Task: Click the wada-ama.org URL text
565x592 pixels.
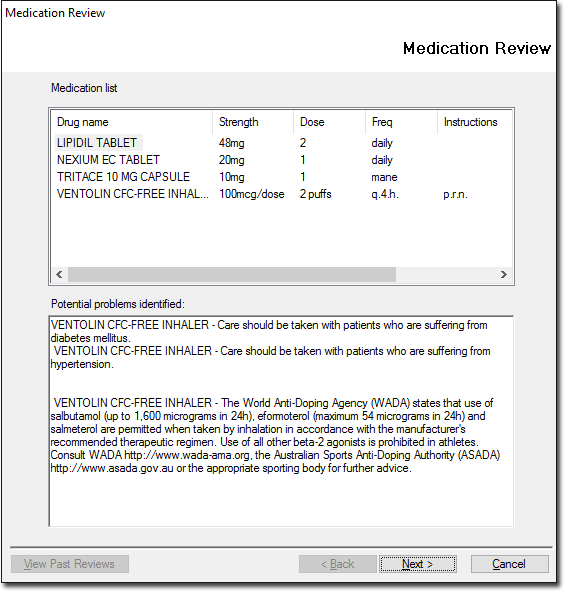Action: point(187,455)
